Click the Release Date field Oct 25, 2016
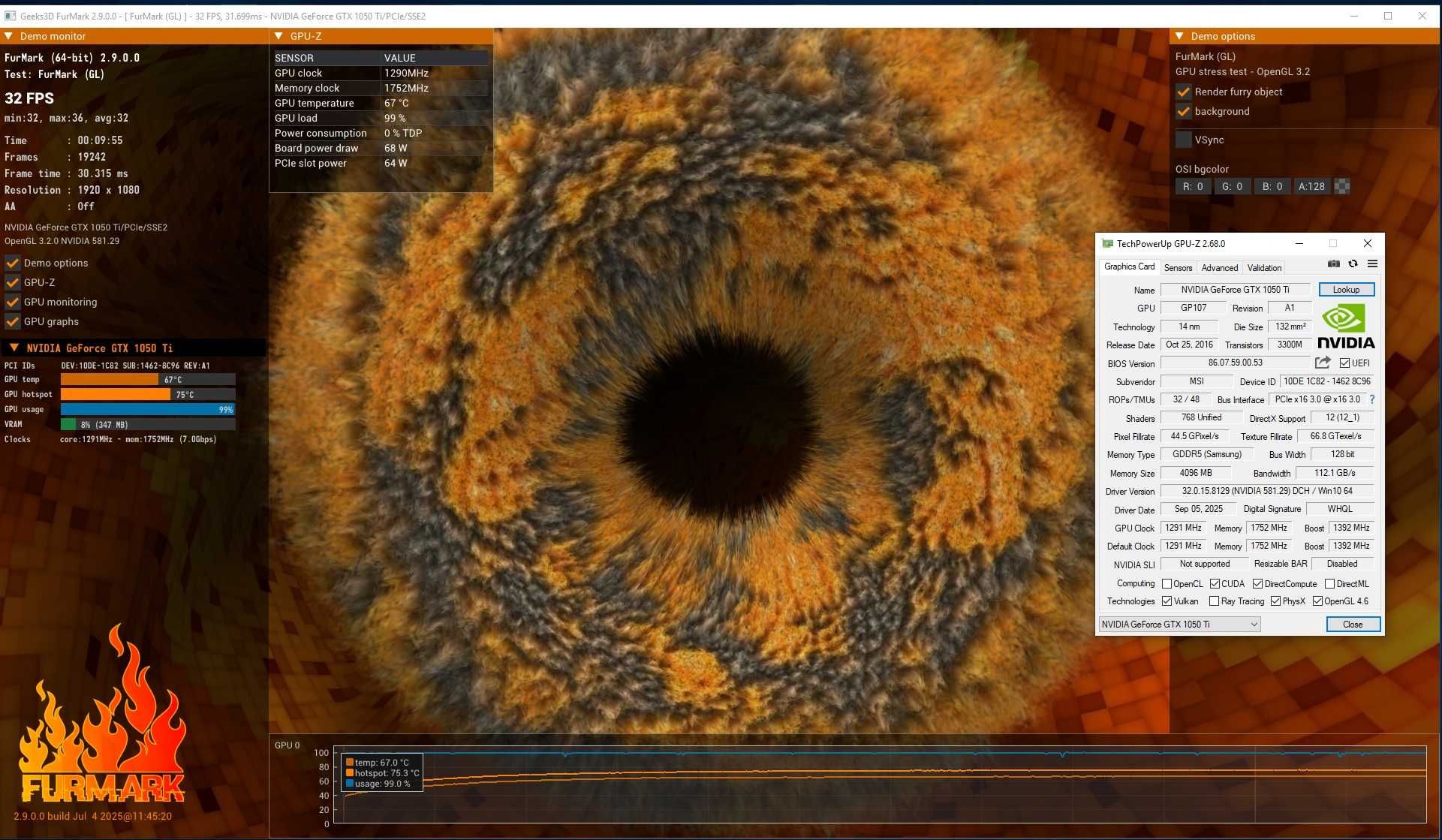The width and height of the screenshot is (1442, 840). pyautogui.click(x=1189, y=345)
